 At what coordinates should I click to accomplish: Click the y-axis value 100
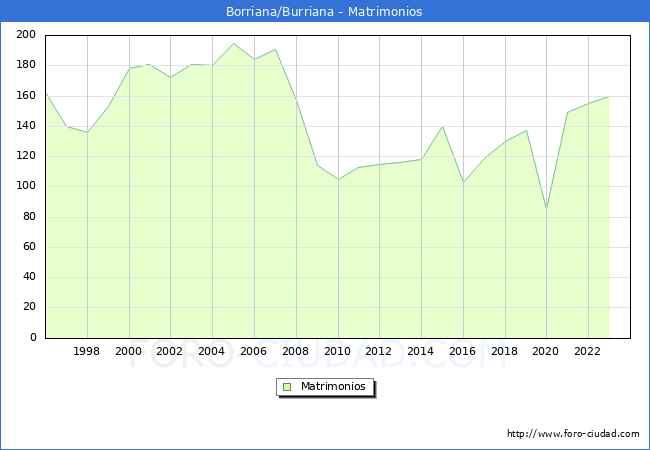pyautogui.click(x=26, y=186)
